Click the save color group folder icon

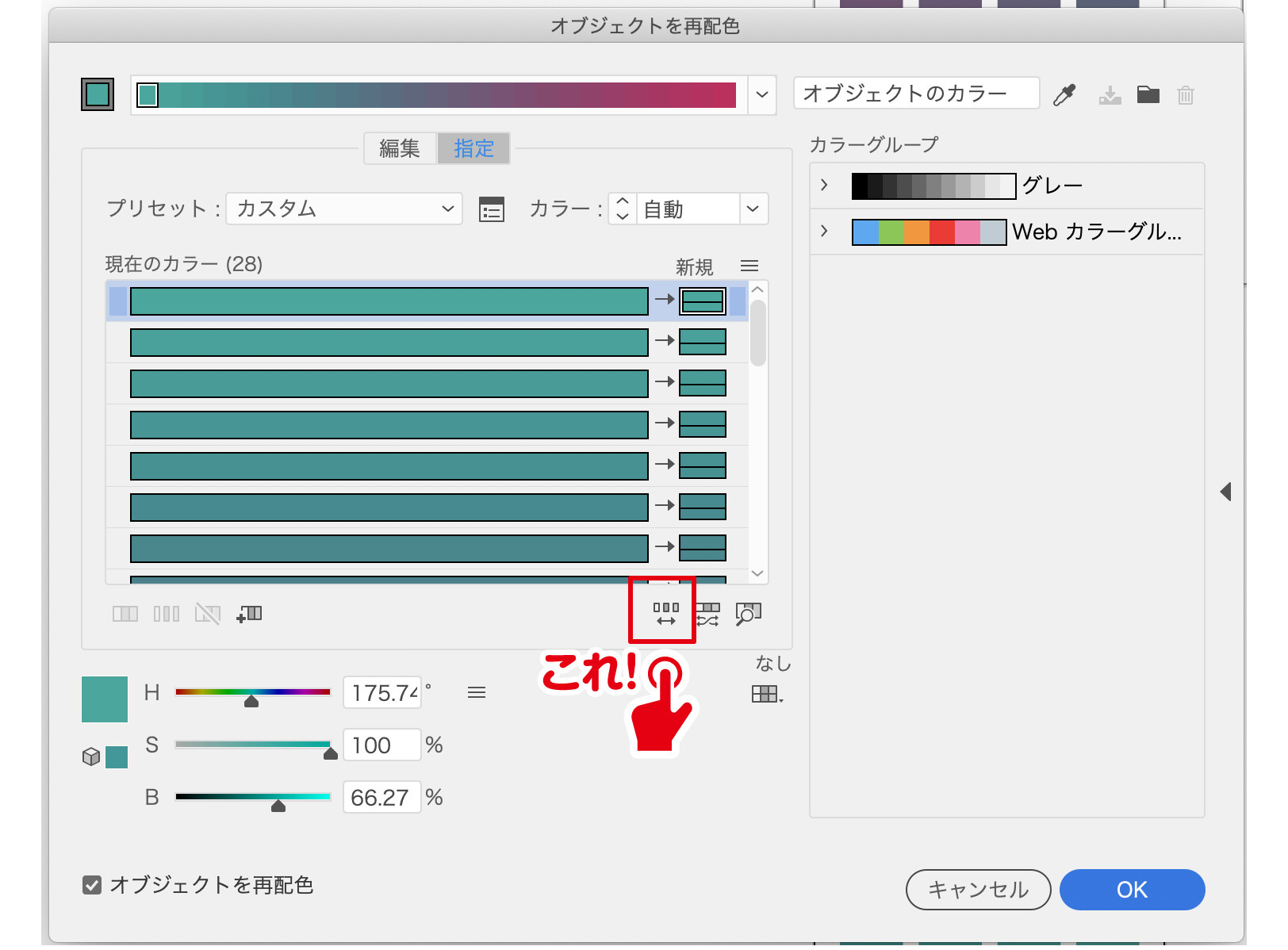(1148, 95)
